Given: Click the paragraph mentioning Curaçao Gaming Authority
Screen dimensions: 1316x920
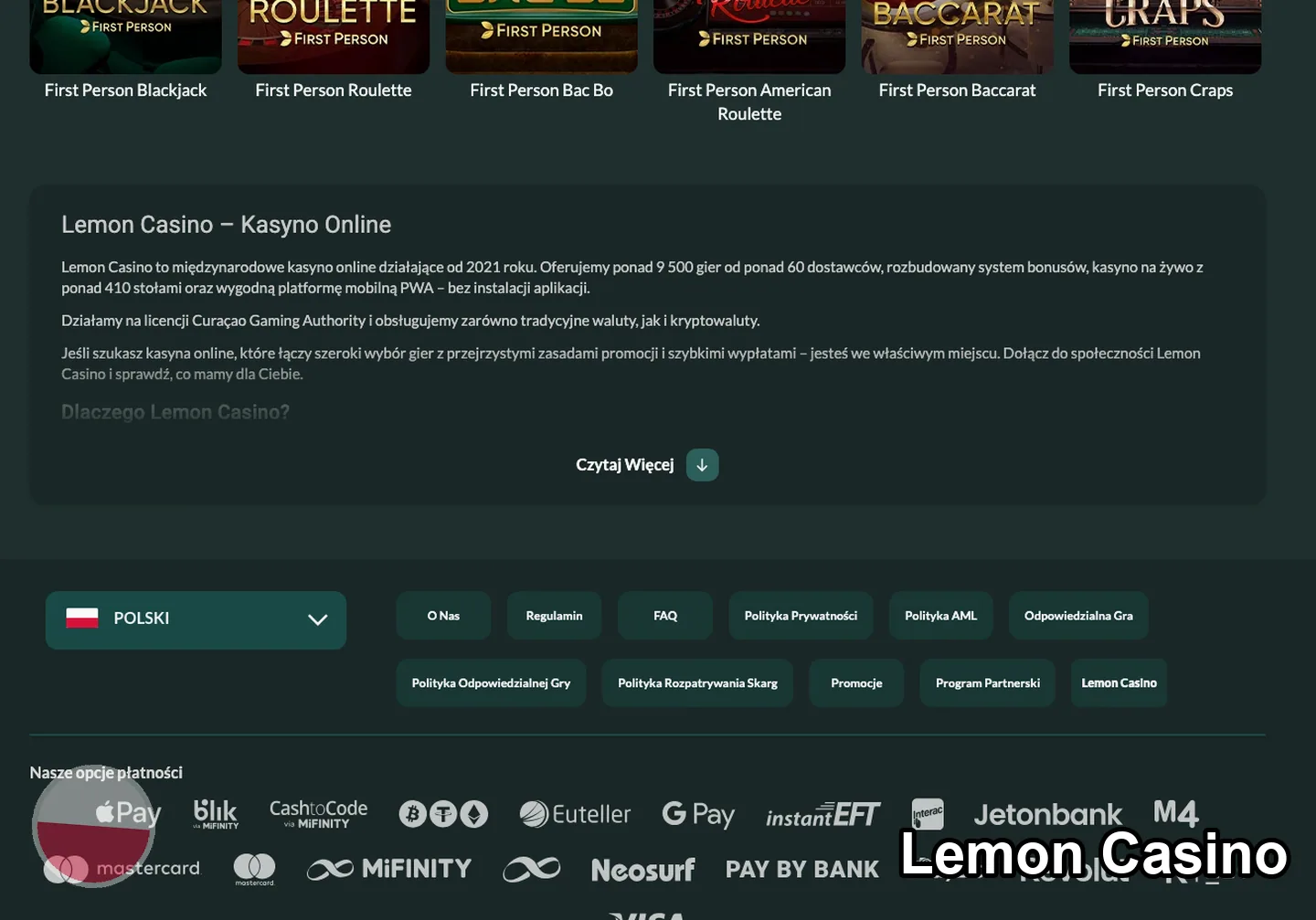Looking at the screenshot, I should point(410,321).
